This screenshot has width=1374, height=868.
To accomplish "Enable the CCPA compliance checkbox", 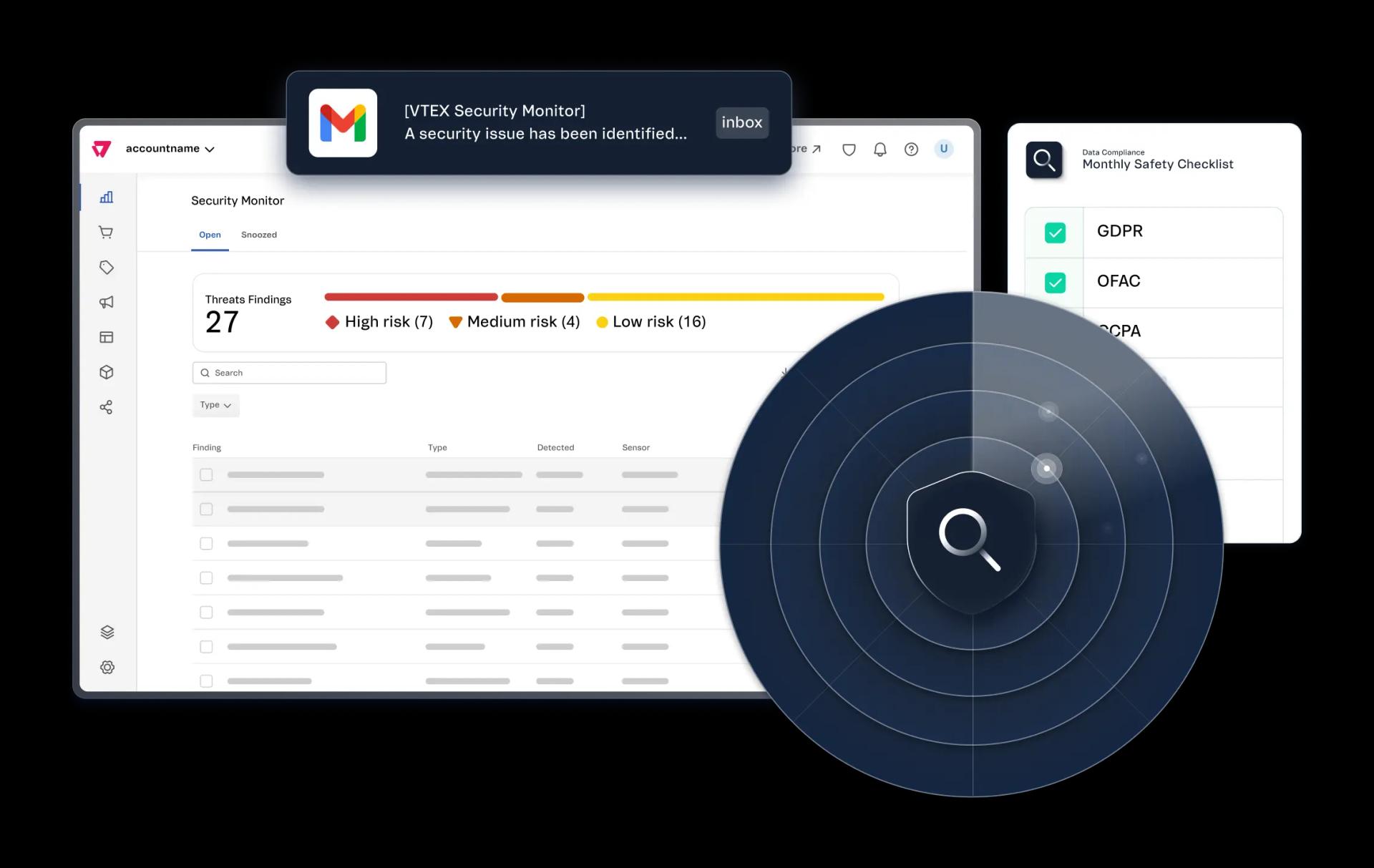I will [x=1055, y=330].
